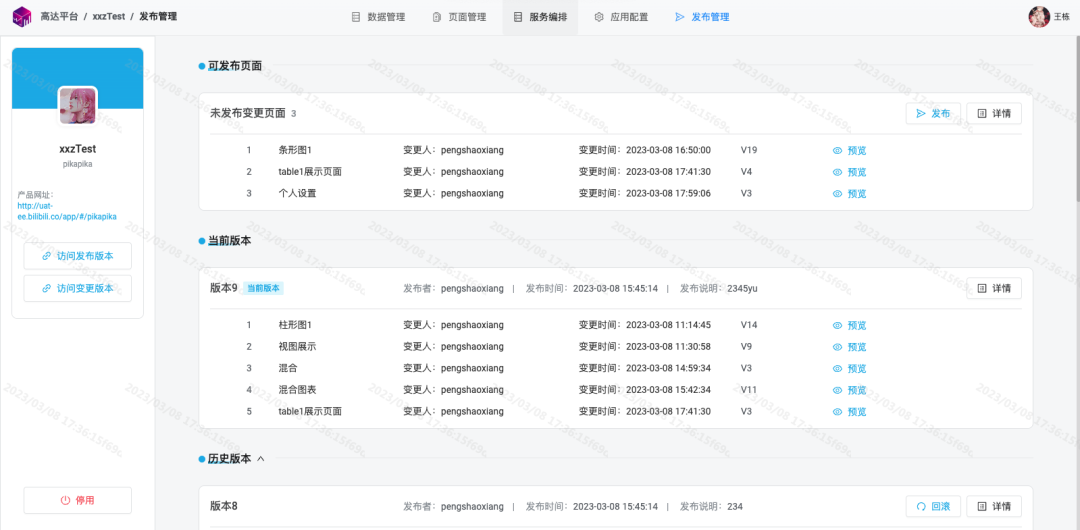Screen dimensions: 1080x530
Task: Open 详情 for 版本8
Action: pos(994,507)
